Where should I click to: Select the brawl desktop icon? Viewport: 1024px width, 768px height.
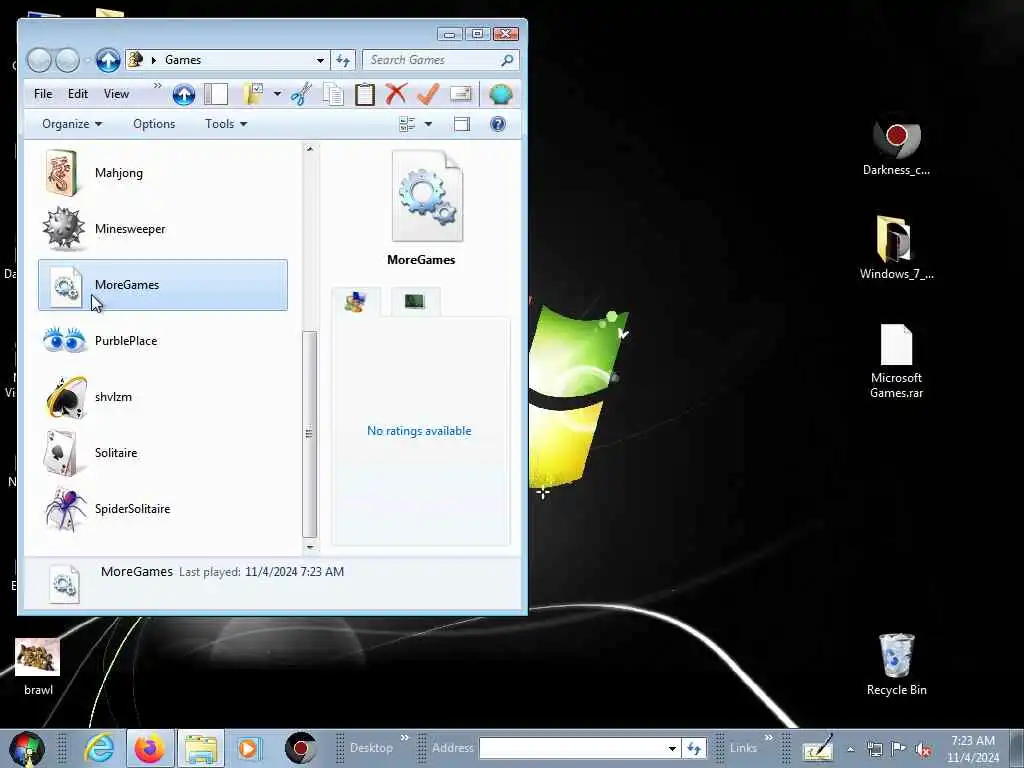(x=38, y=667)
